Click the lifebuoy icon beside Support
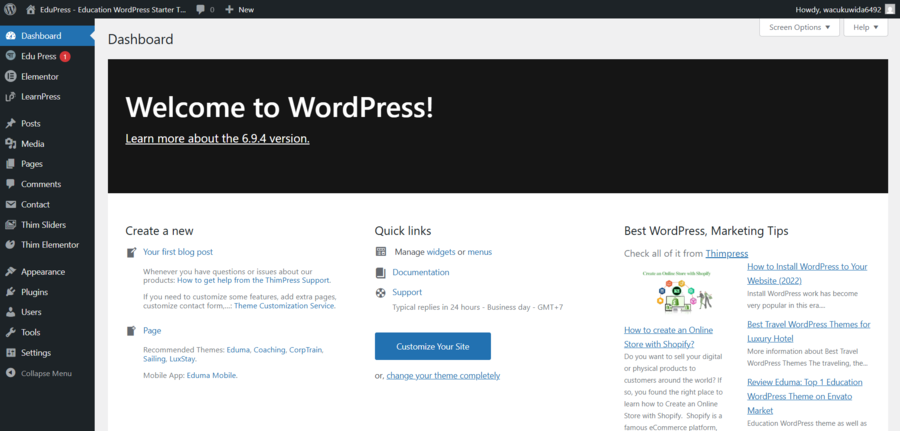Viewport: 900px width, 431px height. (x=381, y=293)
